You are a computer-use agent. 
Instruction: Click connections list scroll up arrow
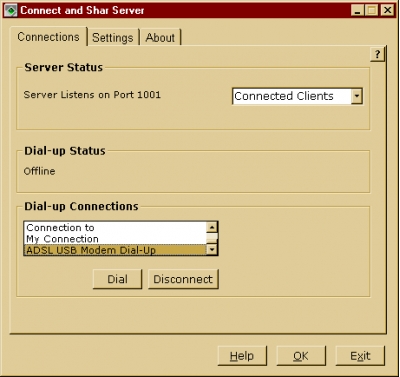212,227
